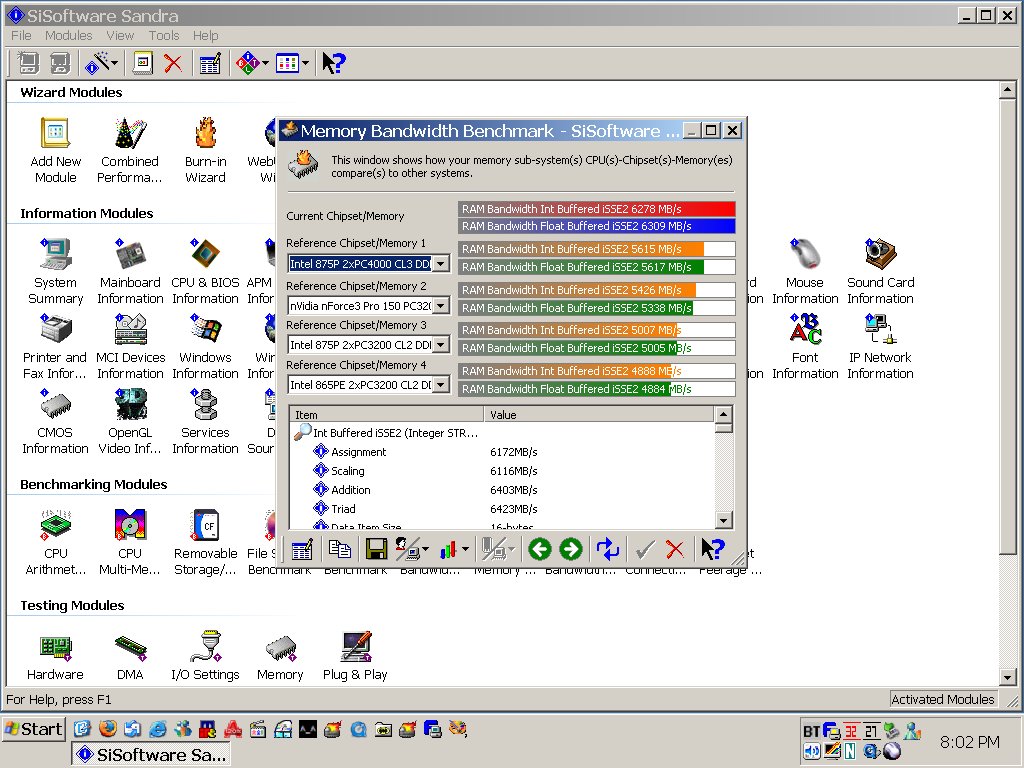Viewport: 1024px width, 768px height.
Task: Click the red Int Buffered 6278 MB/s bar
Action: click(x=596, y=209)
